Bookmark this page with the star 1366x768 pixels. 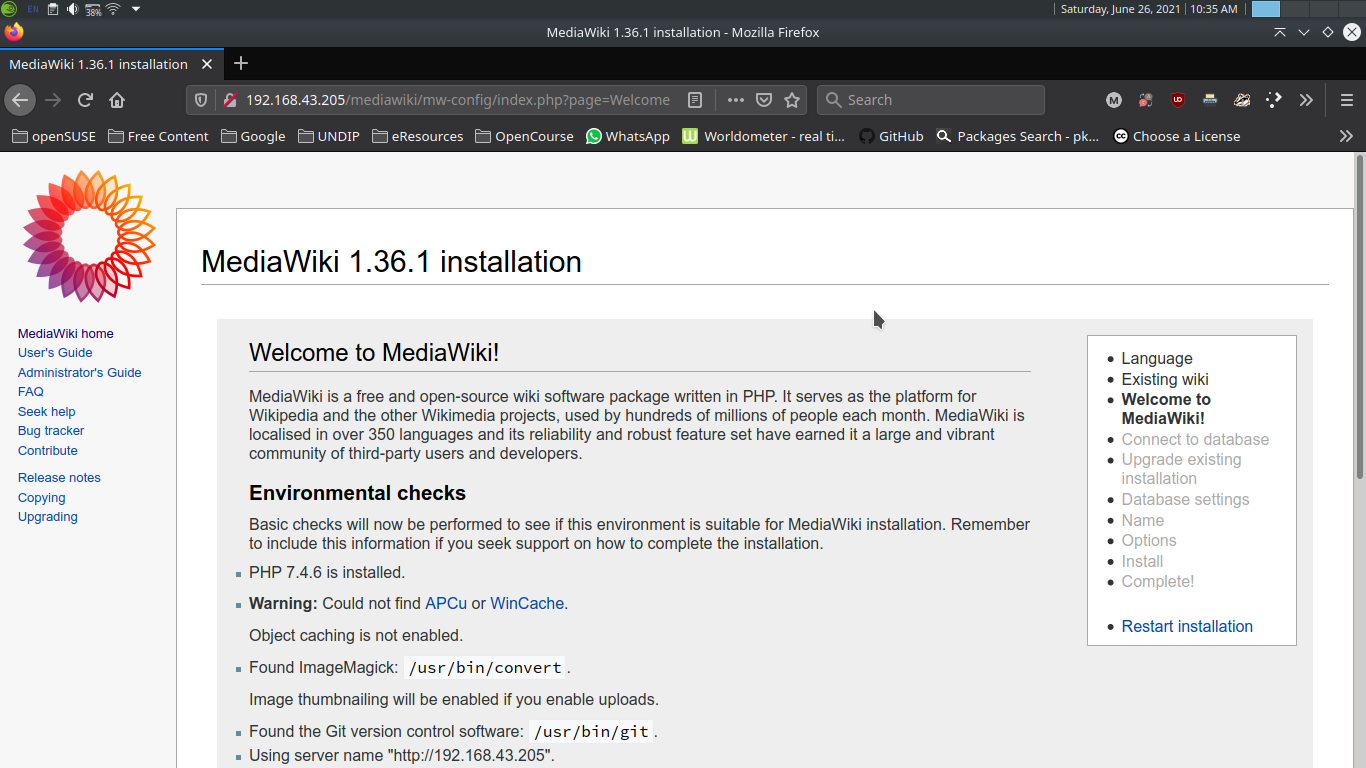click(792, 100)
